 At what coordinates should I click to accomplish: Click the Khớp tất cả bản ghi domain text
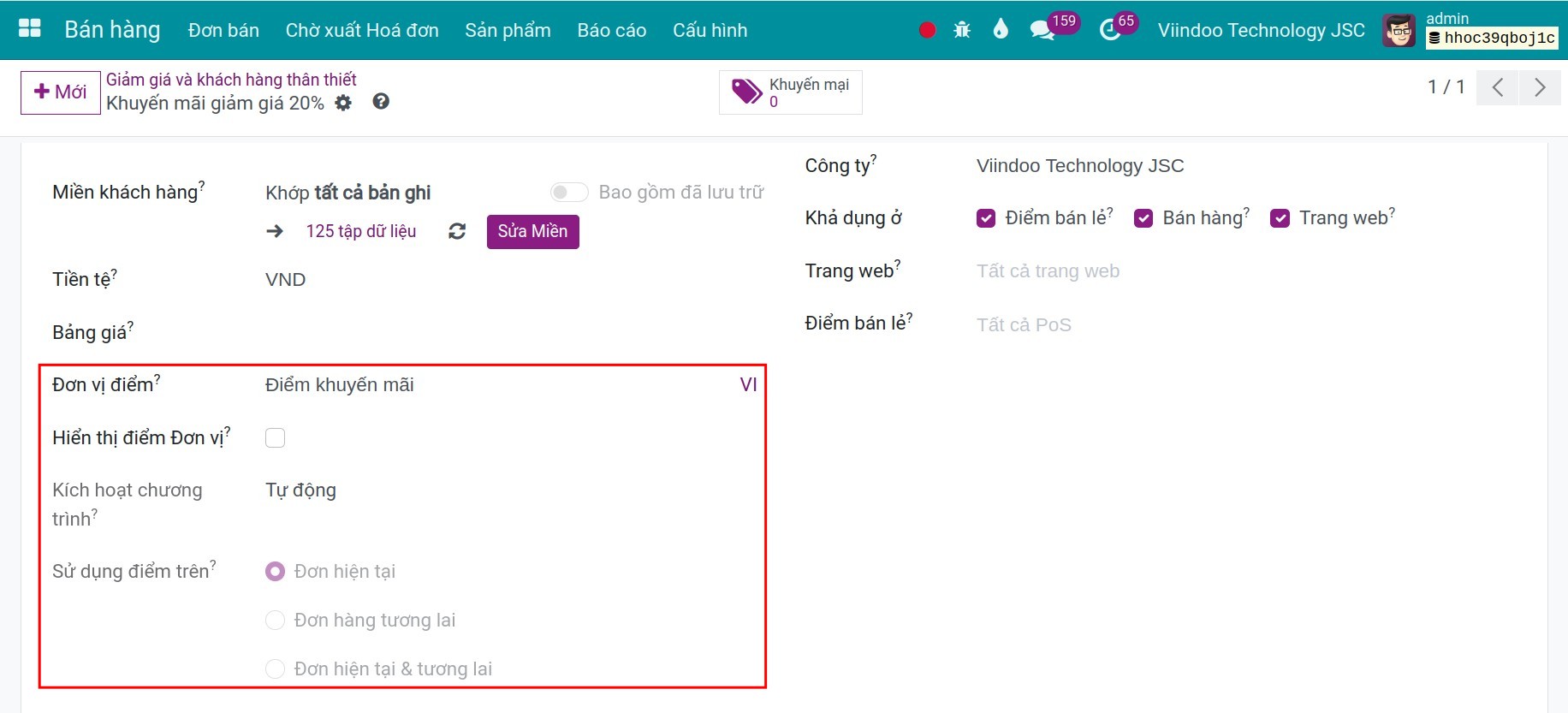tap(348, 193)
